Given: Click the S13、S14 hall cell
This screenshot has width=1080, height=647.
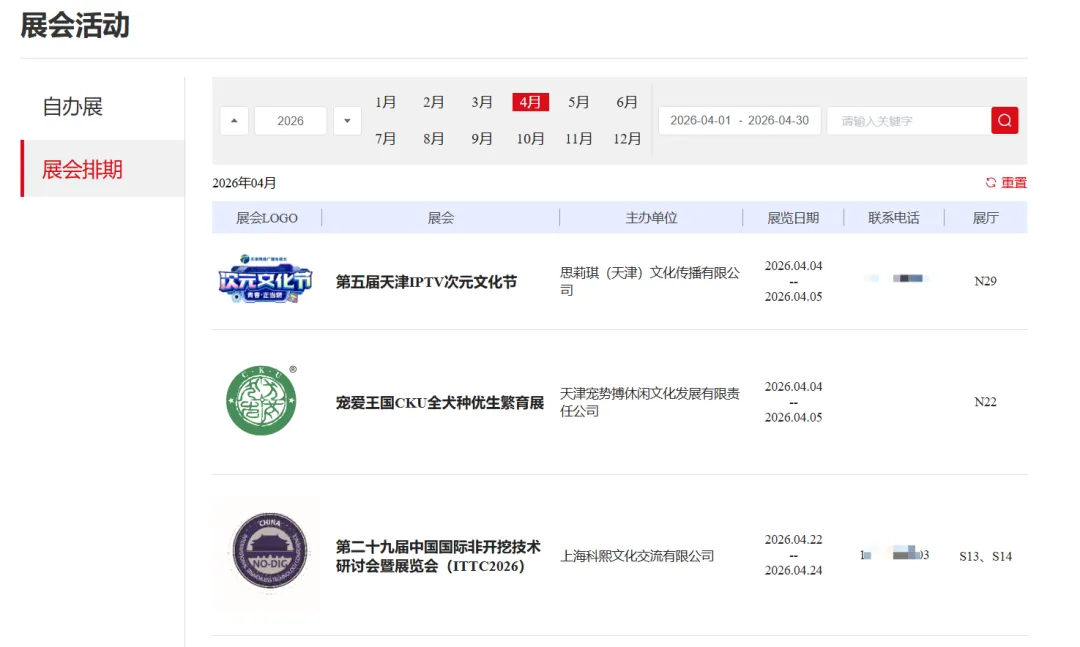Looking at the screenshot, I should [985, 556].
